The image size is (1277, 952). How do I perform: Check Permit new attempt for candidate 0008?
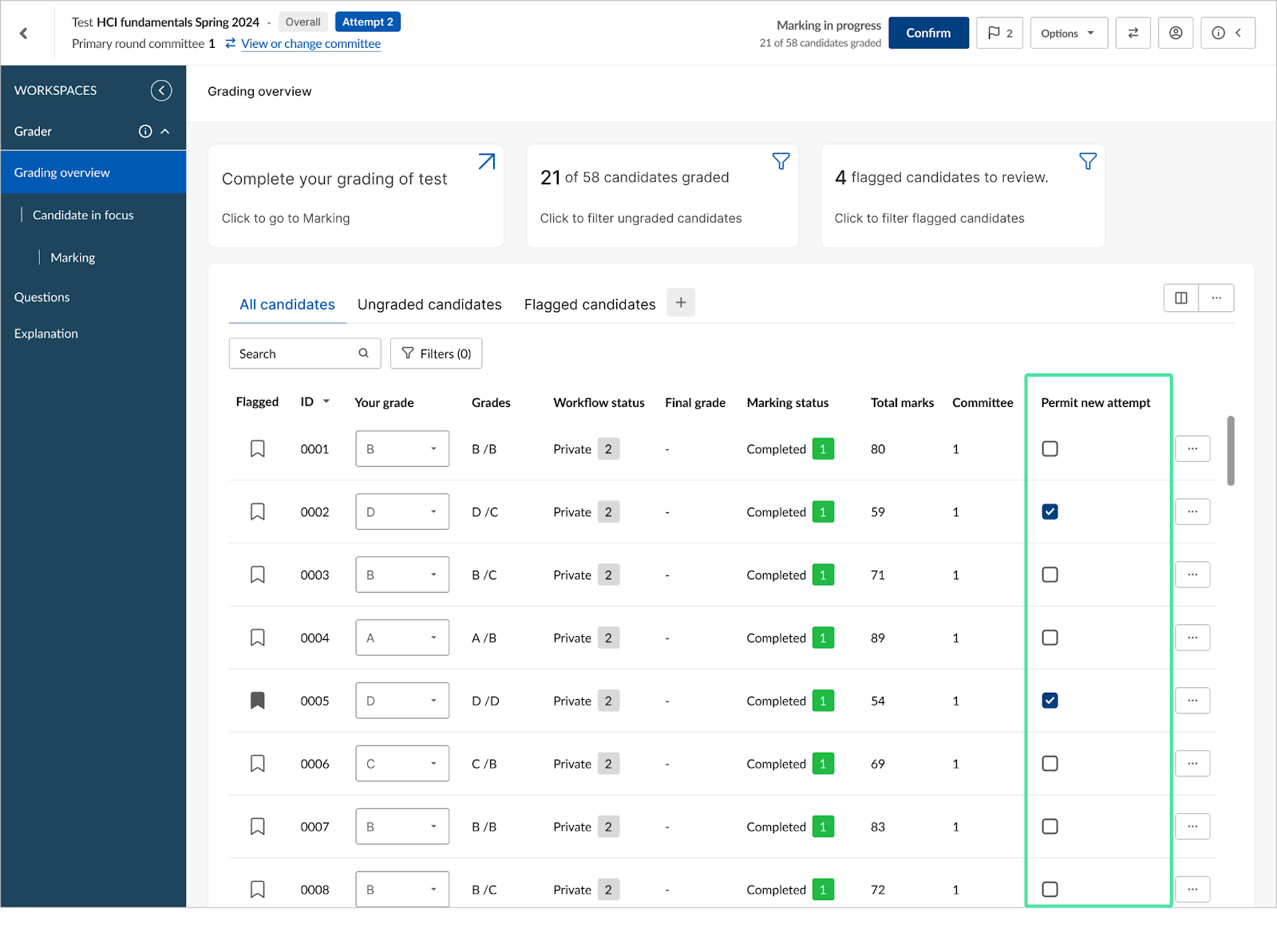(1050, 889)
